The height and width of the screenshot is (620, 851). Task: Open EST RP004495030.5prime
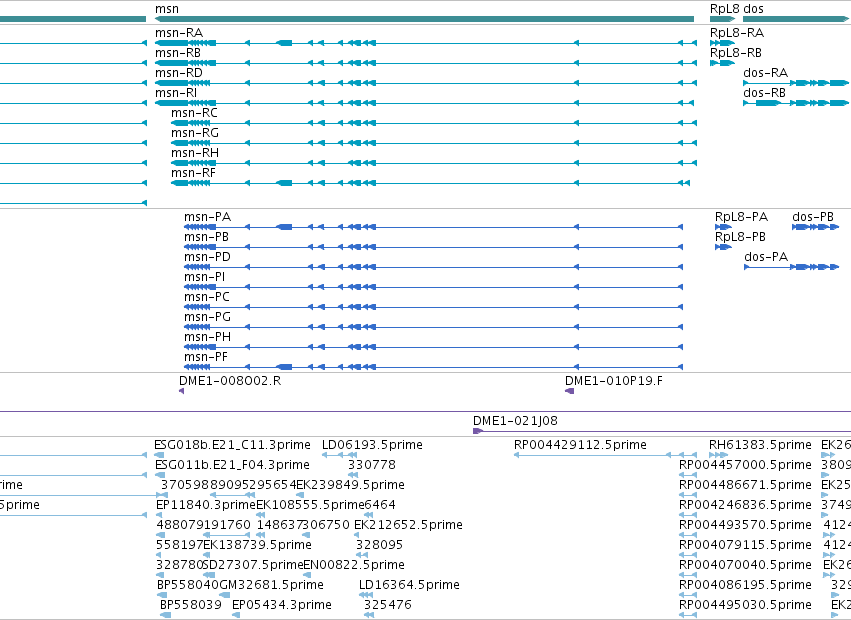tap(745, 605)
